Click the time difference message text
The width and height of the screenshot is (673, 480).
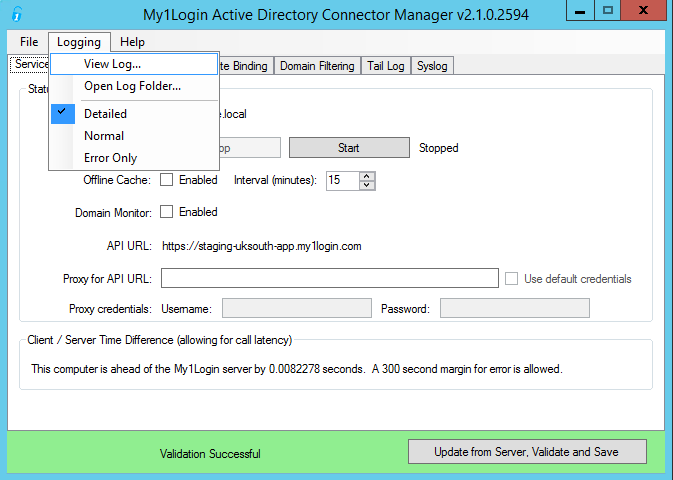297,369
